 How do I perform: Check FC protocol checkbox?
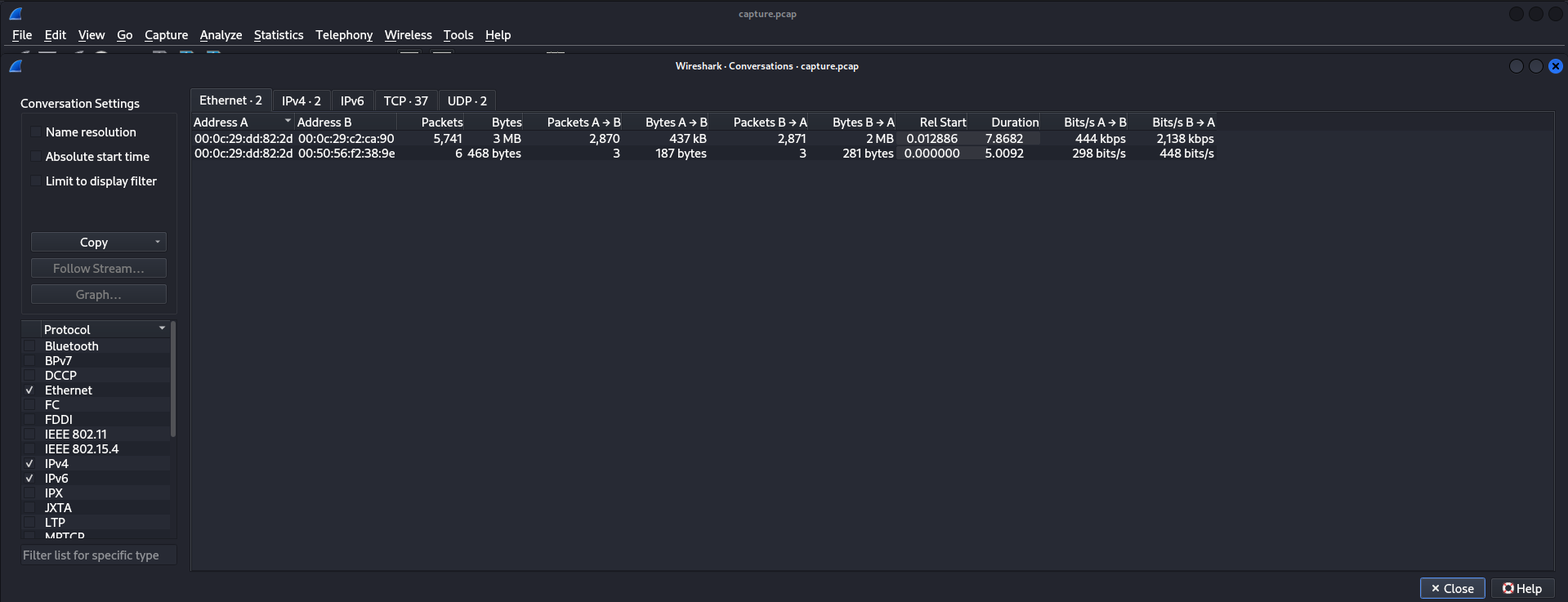(x=29, y=405)
